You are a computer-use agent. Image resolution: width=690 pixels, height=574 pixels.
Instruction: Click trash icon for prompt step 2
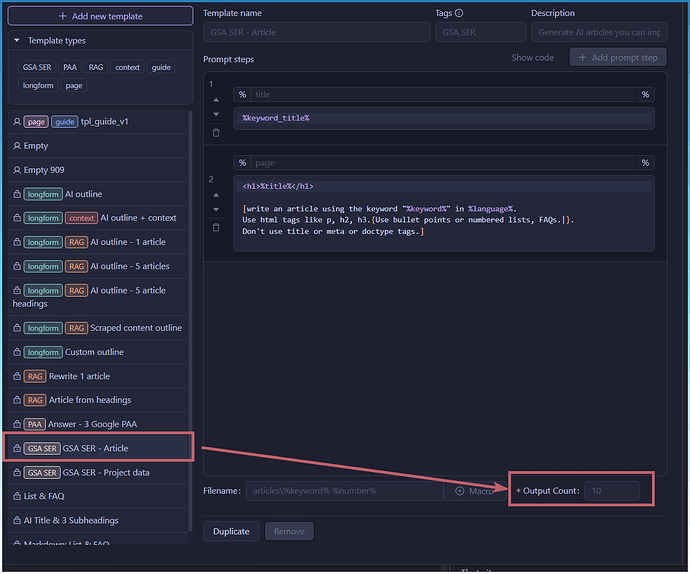click(216, 227)
